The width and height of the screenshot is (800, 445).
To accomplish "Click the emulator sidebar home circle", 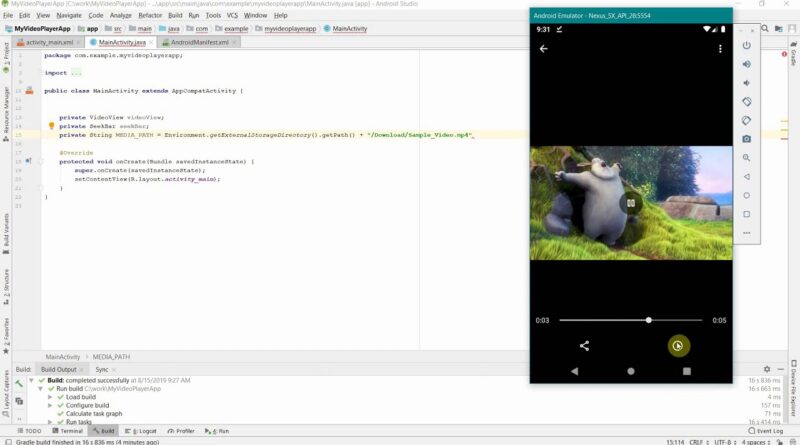I will coord(746,195).
